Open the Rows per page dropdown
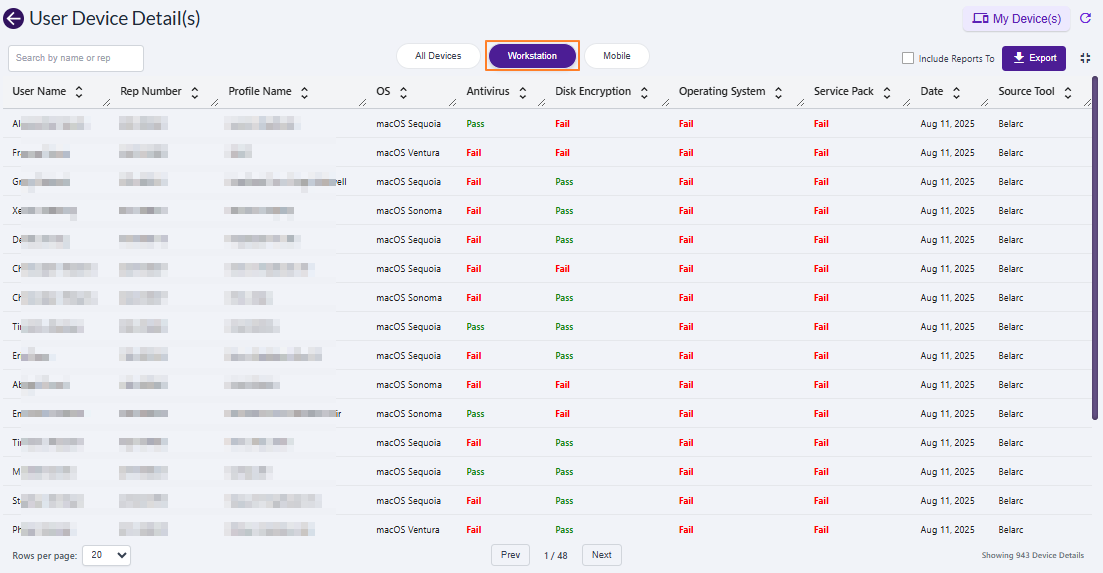Image resolution: width=1103 pixels, height=573 pixels. pyautogui.click(x=106, y=555)
